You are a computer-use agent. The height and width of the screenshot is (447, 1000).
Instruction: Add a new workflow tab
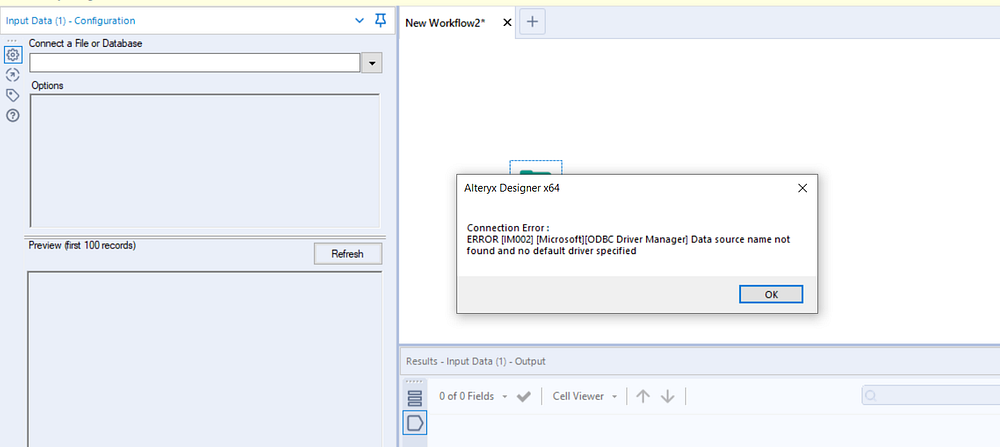point(533,22)
